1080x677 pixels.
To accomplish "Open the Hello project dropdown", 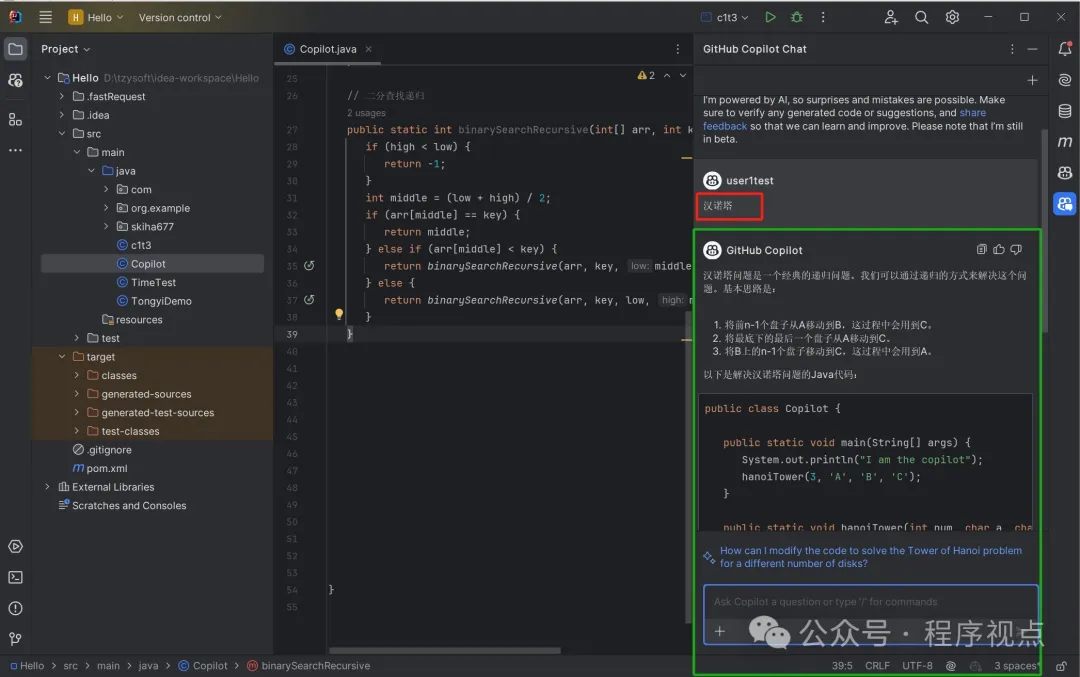I will tap(96, 17).
